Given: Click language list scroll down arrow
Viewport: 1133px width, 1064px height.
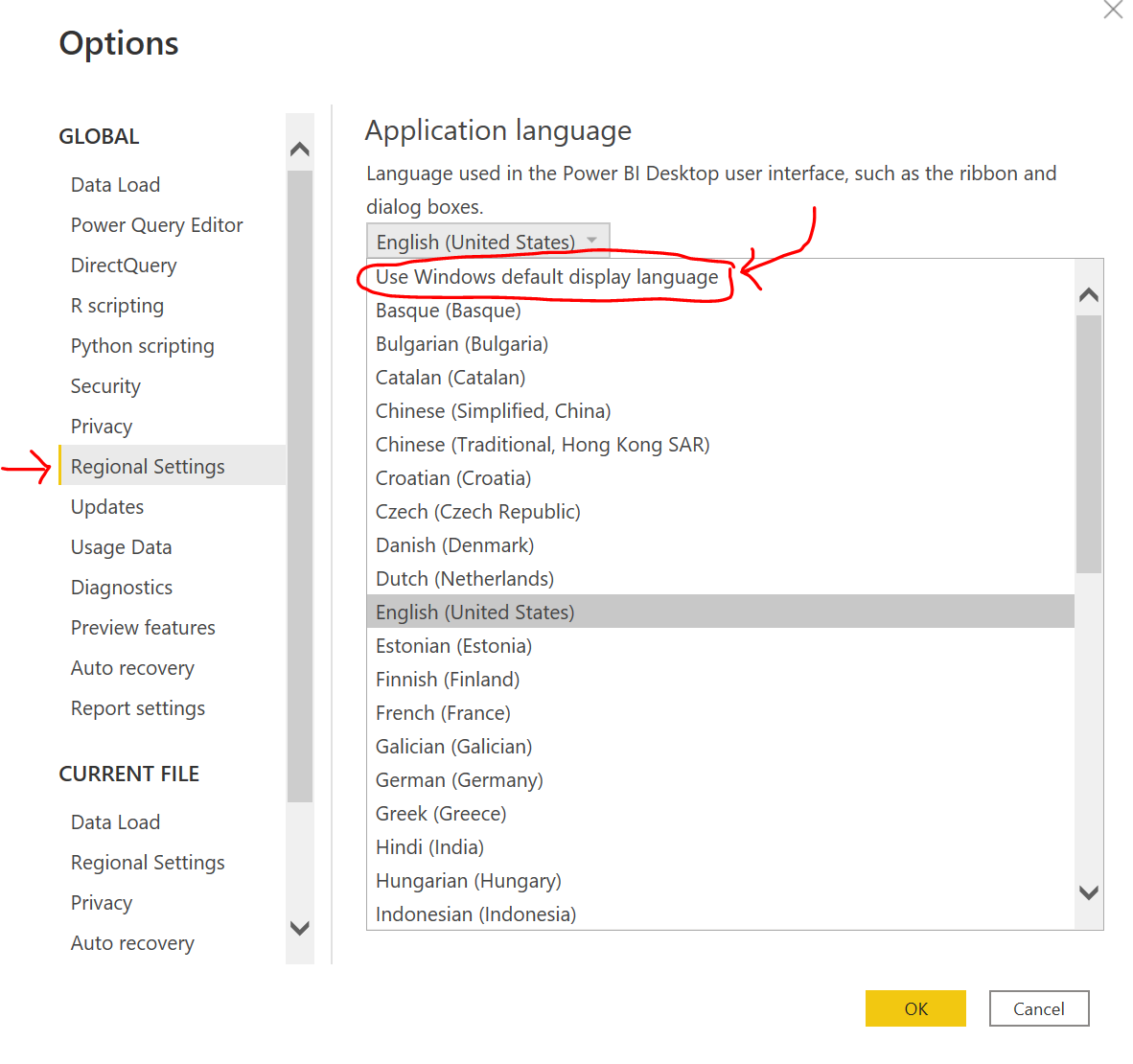Looking at the screenshot, I should click(1089, 892).
